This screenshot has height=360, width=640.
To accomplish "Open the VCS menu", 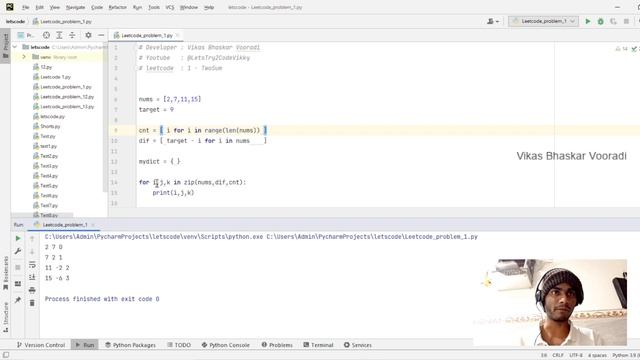I will coord(170,7).
